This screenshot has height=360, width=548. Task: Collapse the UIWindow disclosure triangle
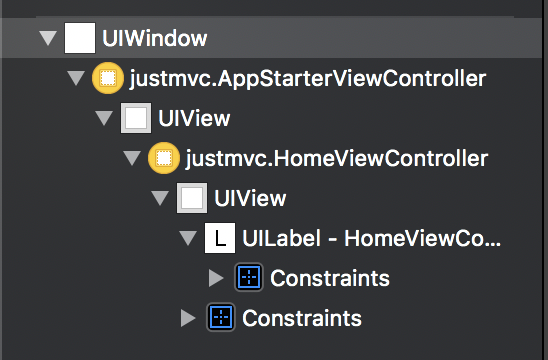[48, 38]
